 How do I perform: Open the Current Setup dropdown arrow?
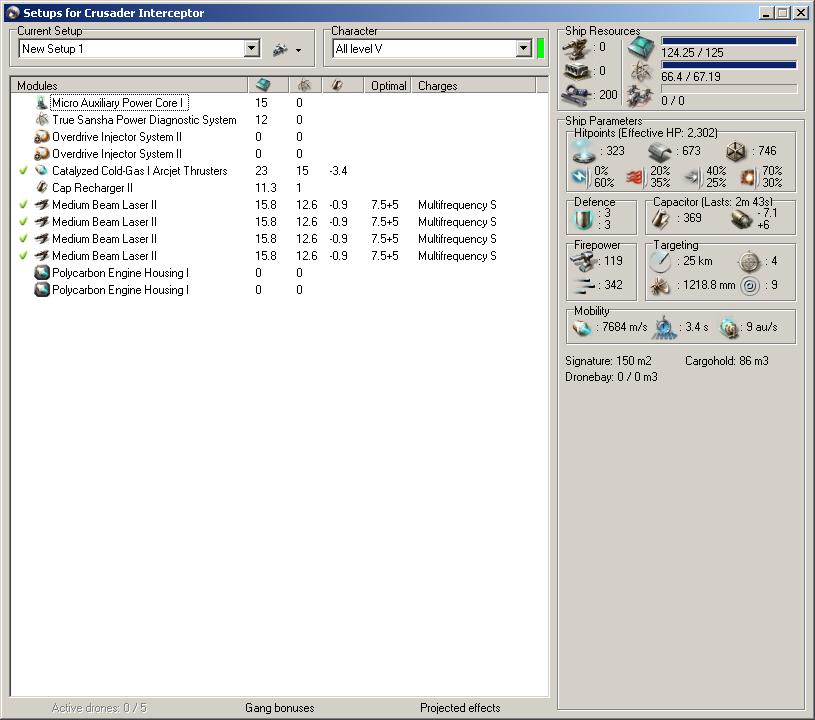[252, 49]
